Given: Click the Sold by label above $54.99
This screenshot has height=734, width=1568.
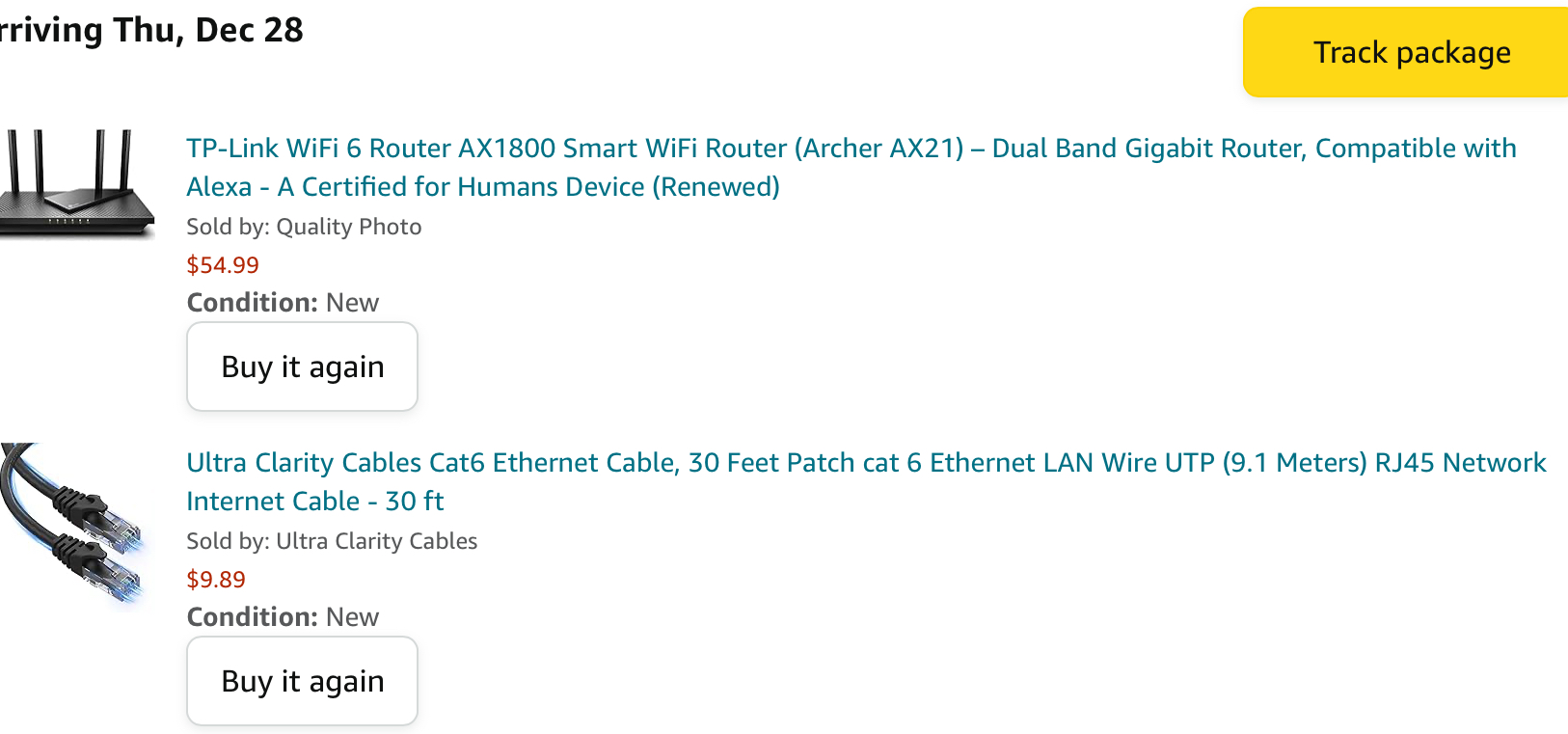Looking at the screenshot, I should coord(228,227).
